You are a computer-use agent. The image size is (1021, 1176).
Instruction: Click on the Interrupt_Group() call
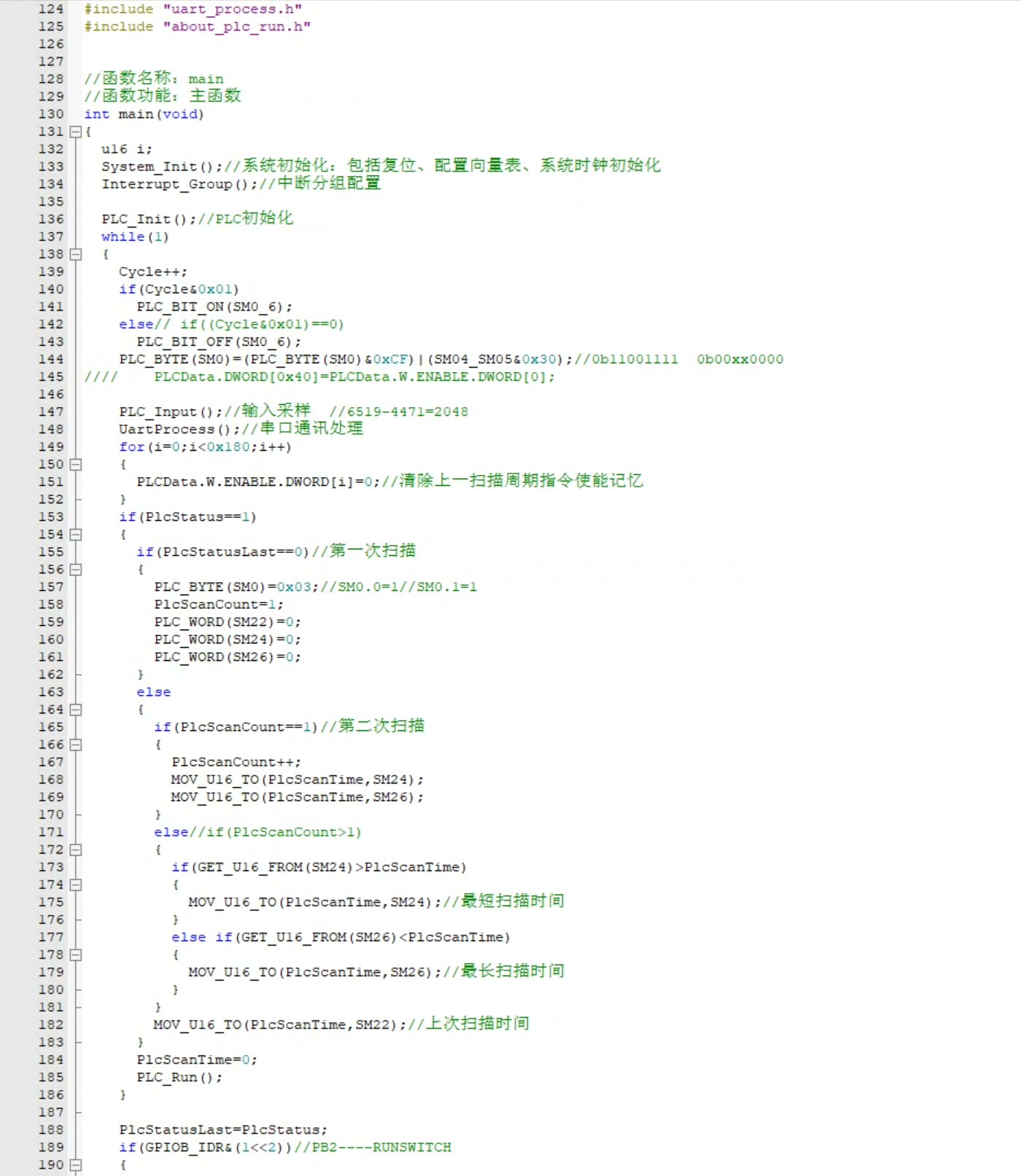point(179,185)
